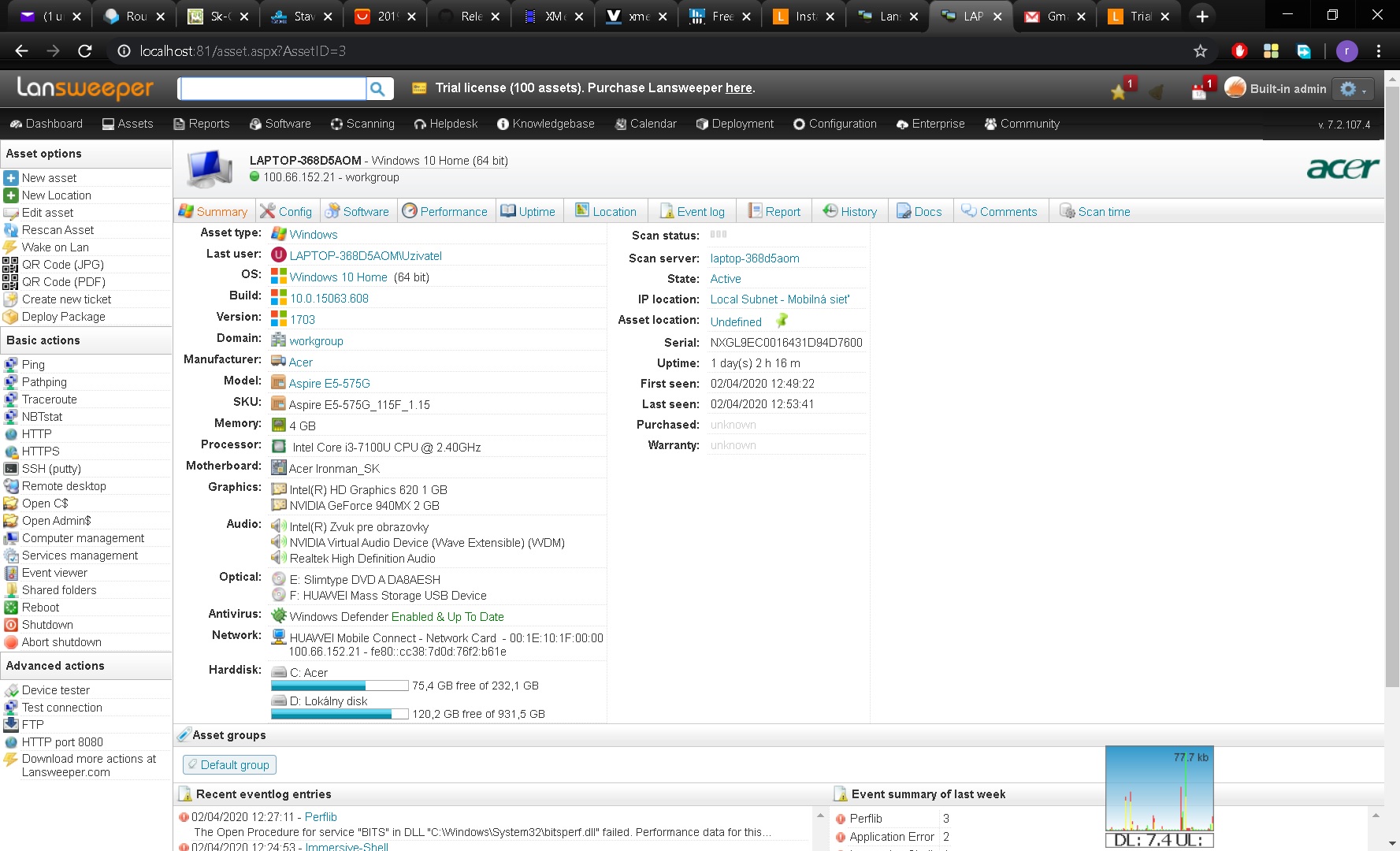Open the Scanning menu
Screen dimensions: 1400x851
362,124
